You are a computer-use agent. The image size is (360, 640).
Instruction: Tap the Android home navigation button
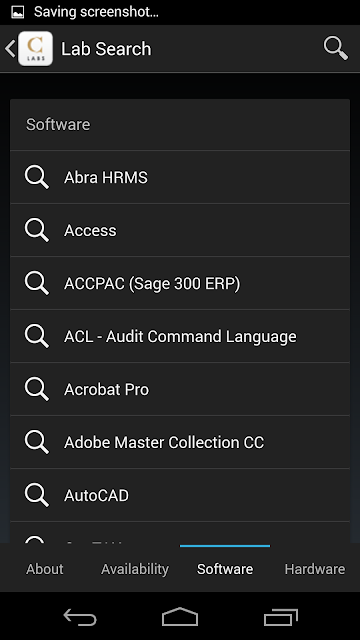(180, 616)
